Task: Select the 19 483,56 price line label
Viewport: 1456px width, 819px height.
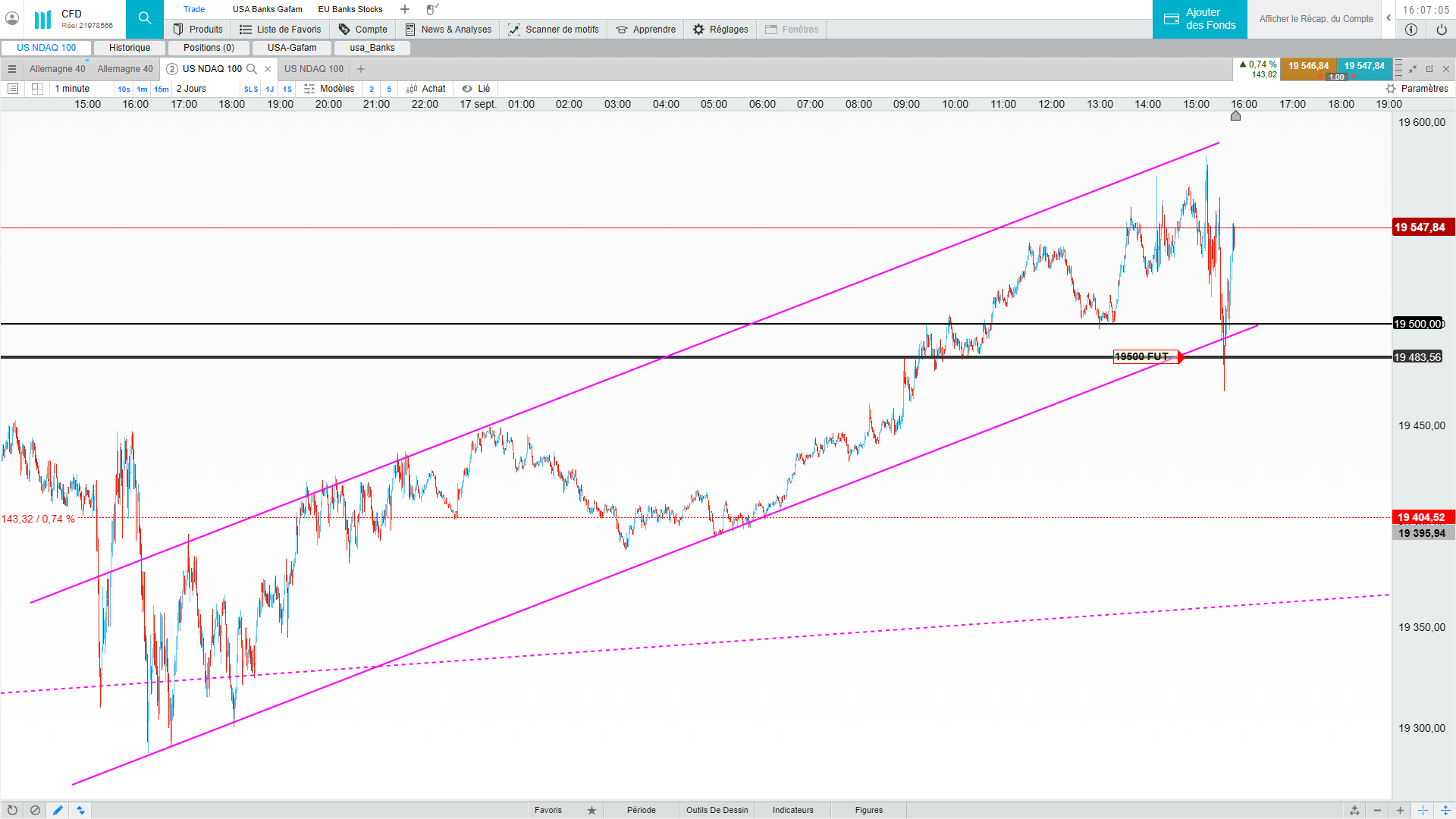Action: point(1417,357)
